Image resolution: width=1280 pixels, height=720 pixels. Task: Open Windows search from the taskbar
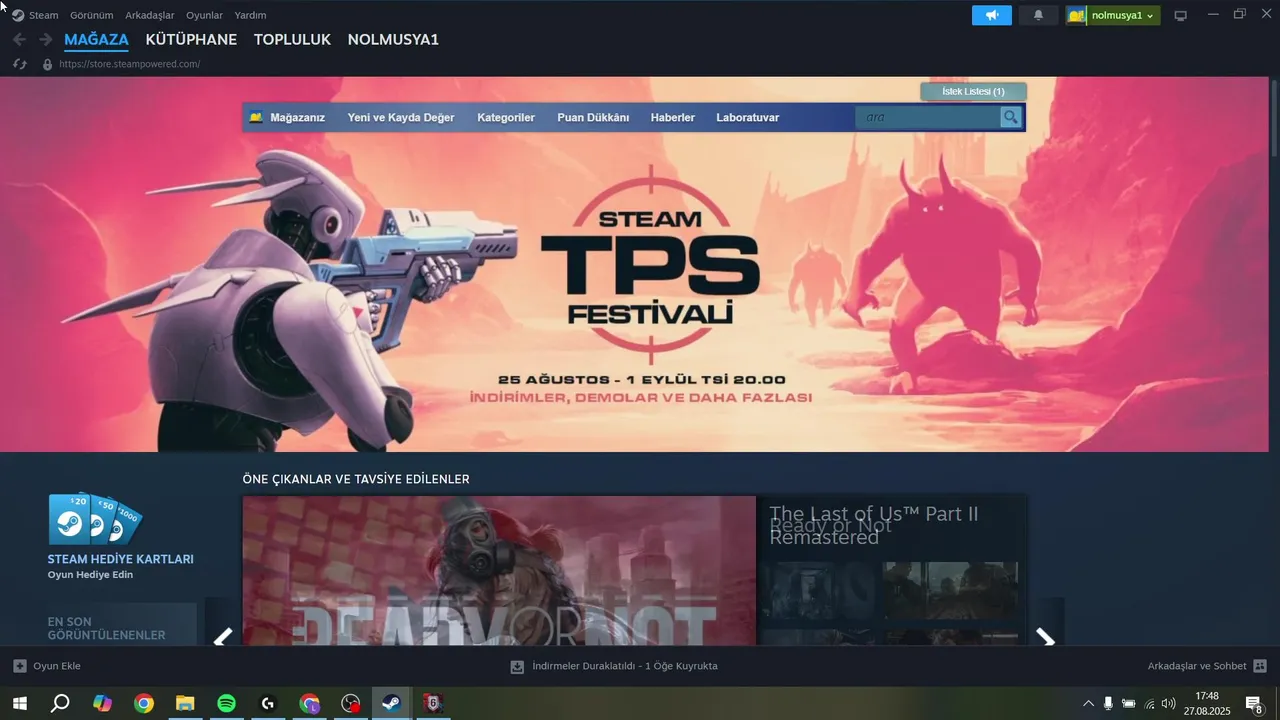pos(60,704)
